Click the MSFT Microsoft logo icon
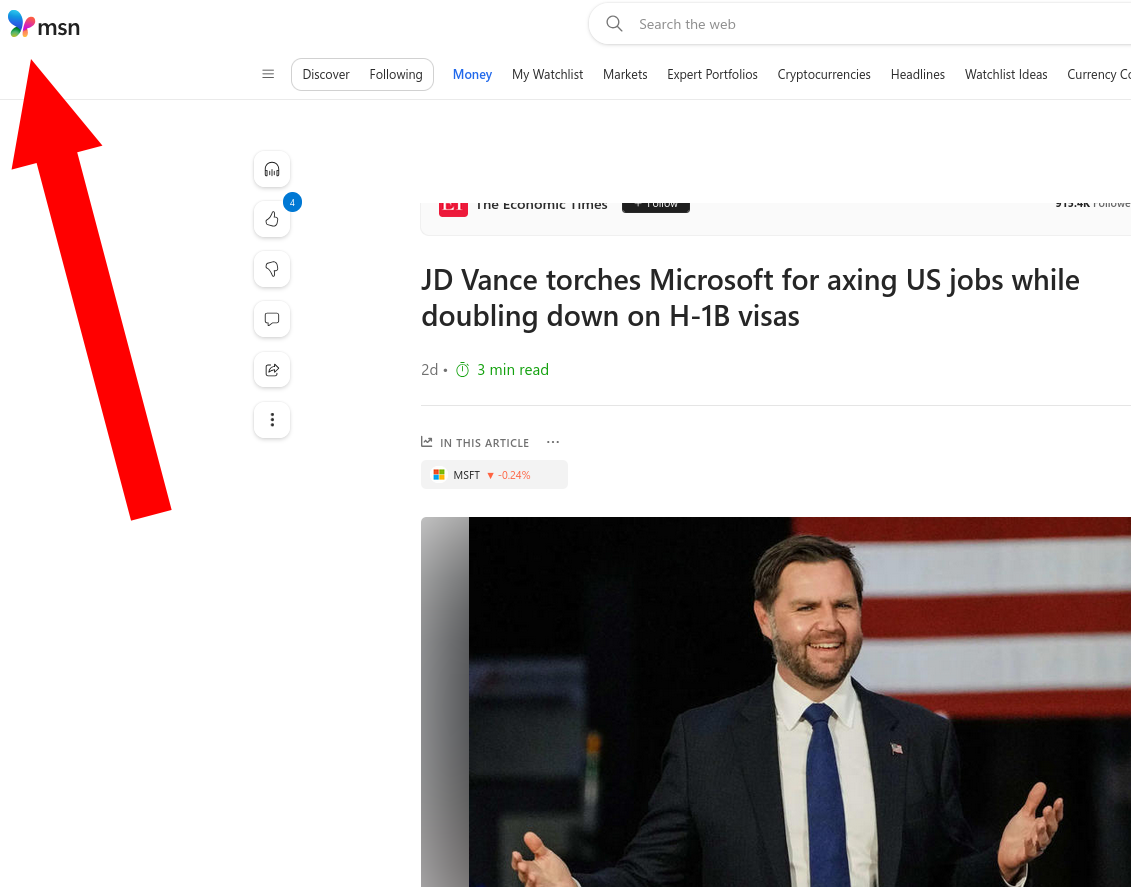This screenshot has height=887, width=1131. tap(439, 475)
